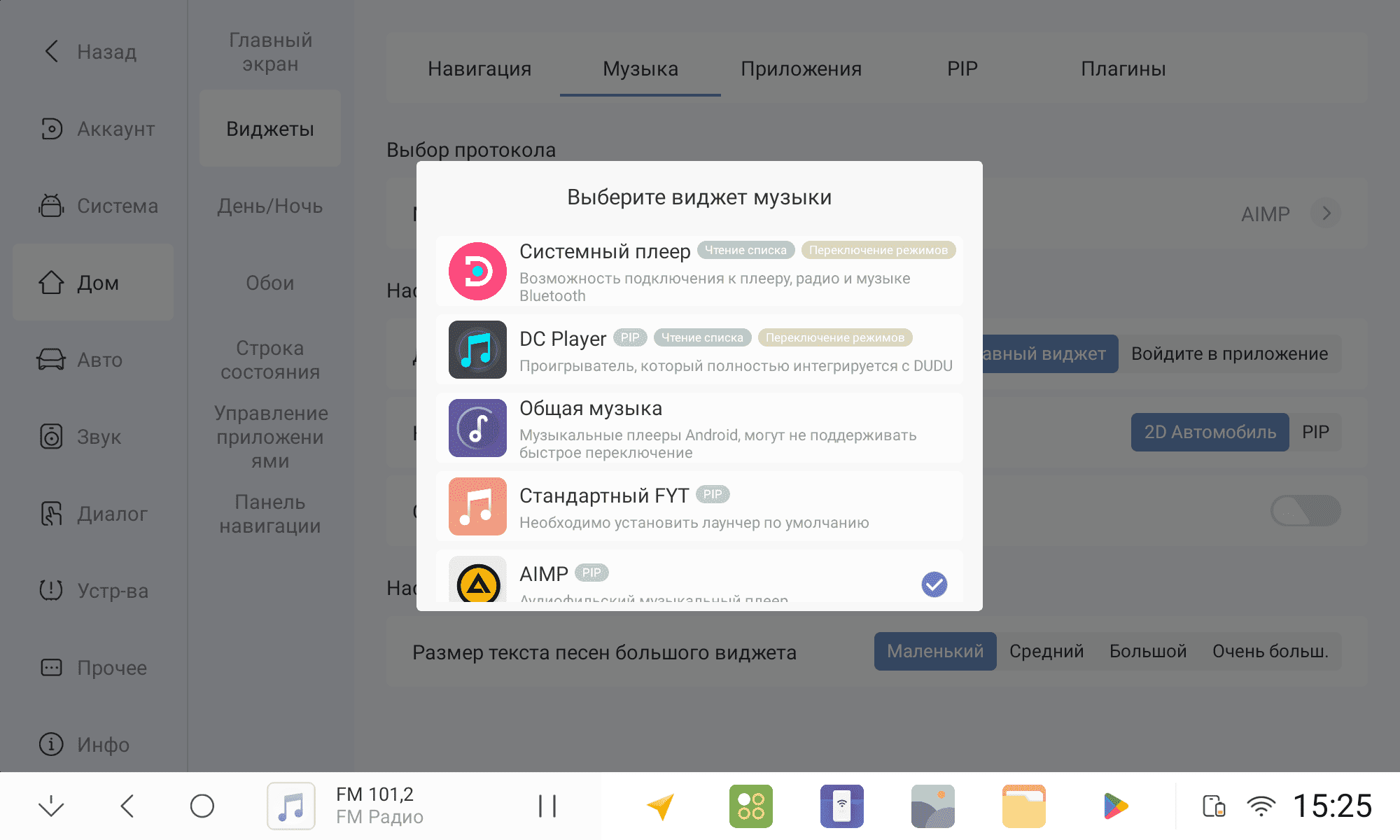
Task: Click the Войдите в приложение button
Action: [x=1229, y=353]
